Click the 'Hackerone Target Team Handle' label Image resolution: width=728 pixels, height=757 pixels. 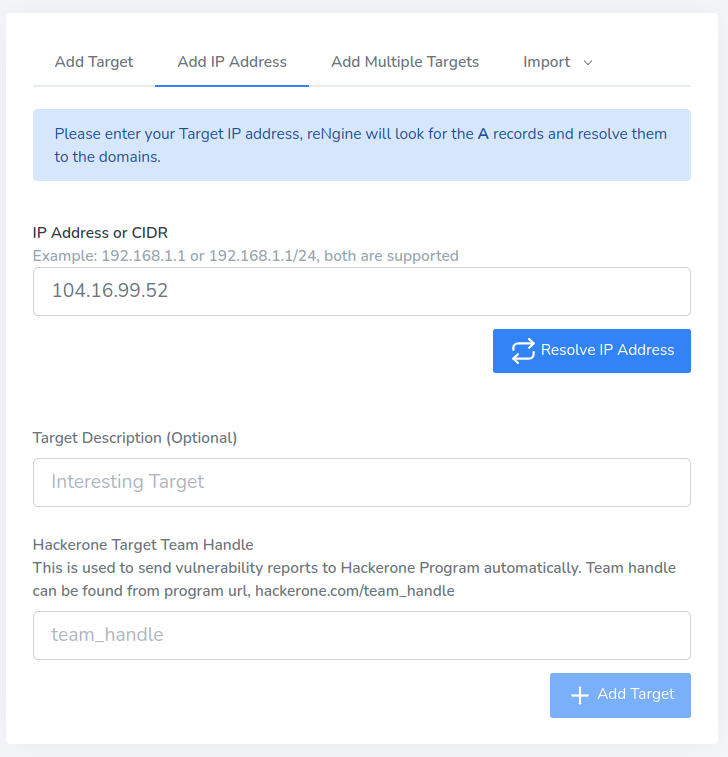(x=143, y=545)
